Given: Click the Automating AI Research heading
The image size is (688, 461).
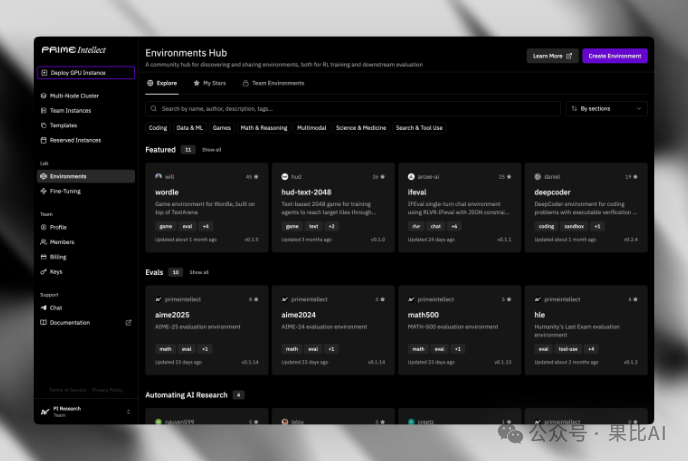Looking at the screenshot, I should (x=186, y=395).
